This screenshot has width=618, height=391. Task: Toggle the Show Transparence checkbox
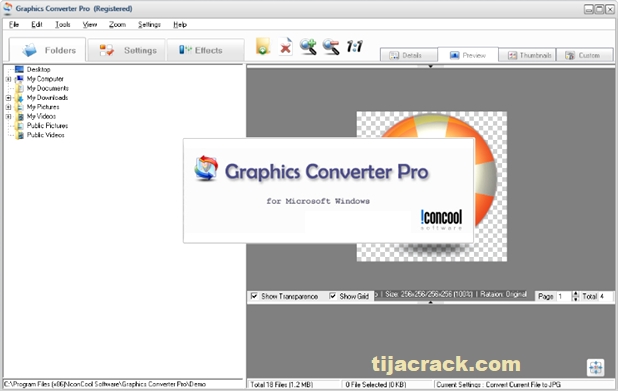pyautogui.click(x=254, y=296)
